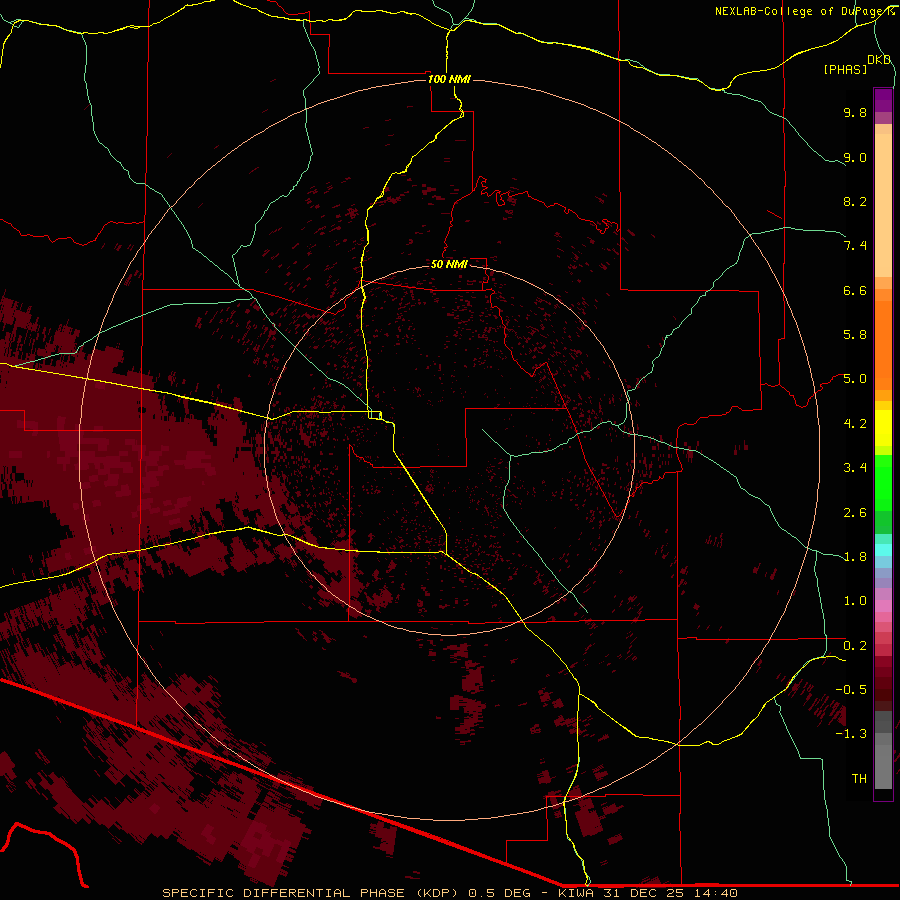The image size is (900, 900).
Task: Click the bright green segment of the color bar
Action: [883, 483]
